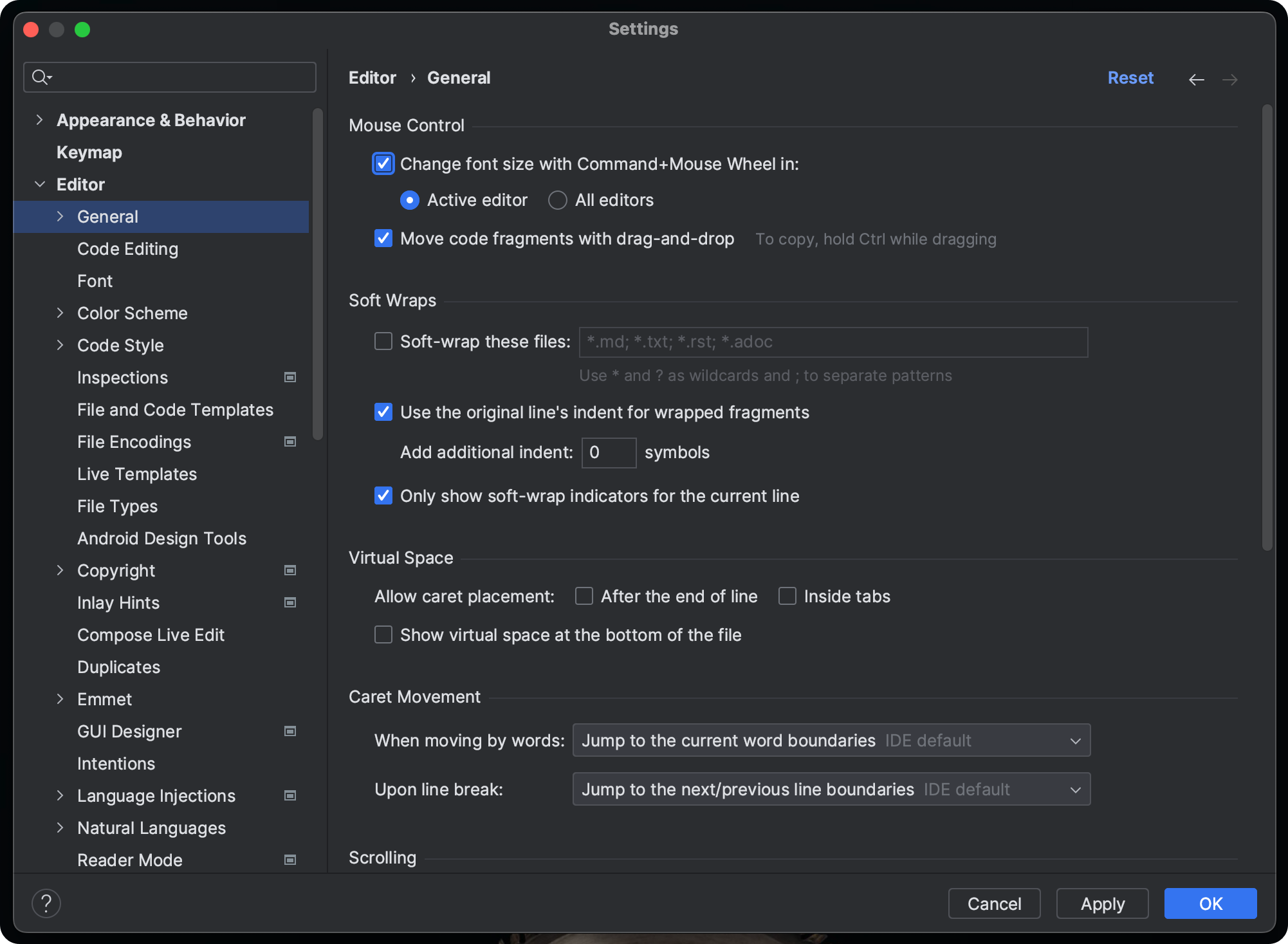Image resolution: width=1288 pixels, height=944 pixels.
Task: Click the search magnifier icon
Action: 41,77
